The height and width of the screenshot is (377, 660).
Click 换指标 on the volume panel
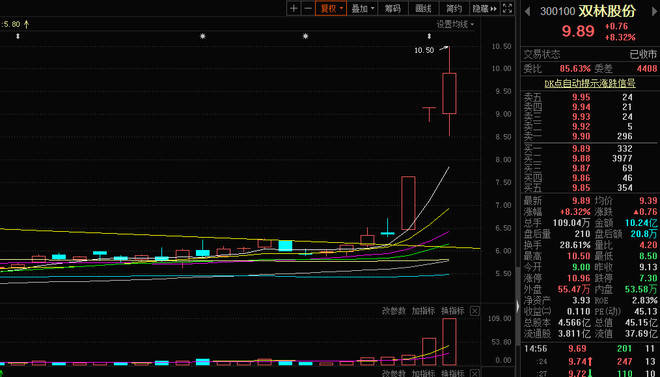coord(452,311)
